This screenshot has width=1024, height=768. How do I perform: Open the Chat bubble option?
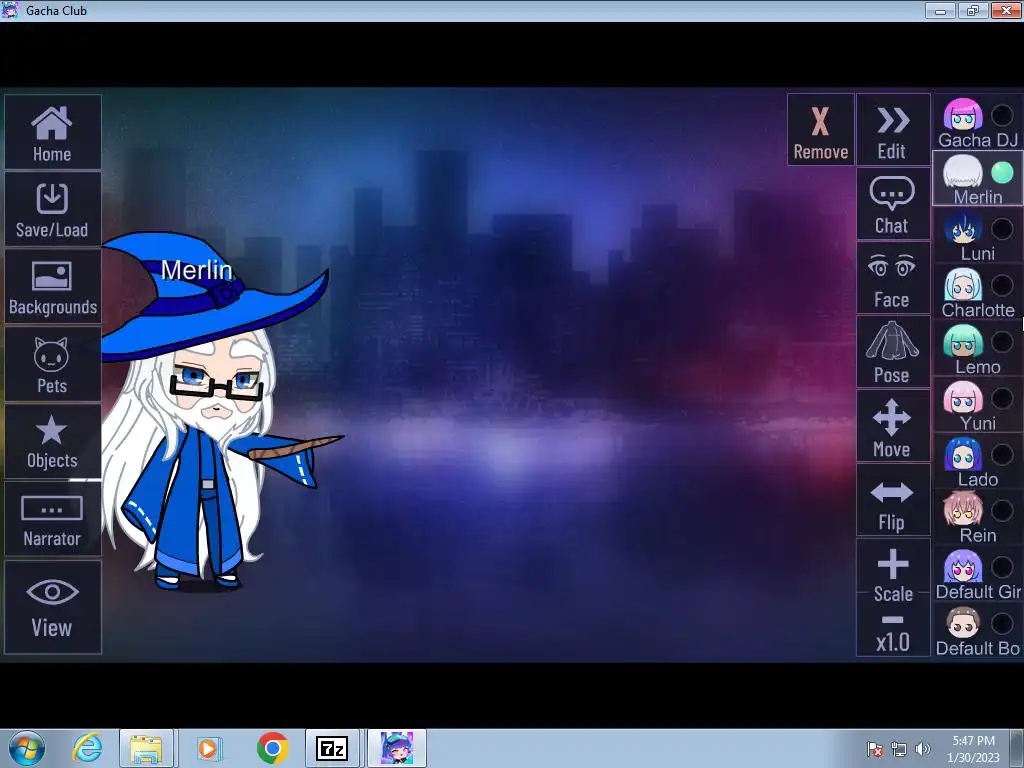pos(893,204)
